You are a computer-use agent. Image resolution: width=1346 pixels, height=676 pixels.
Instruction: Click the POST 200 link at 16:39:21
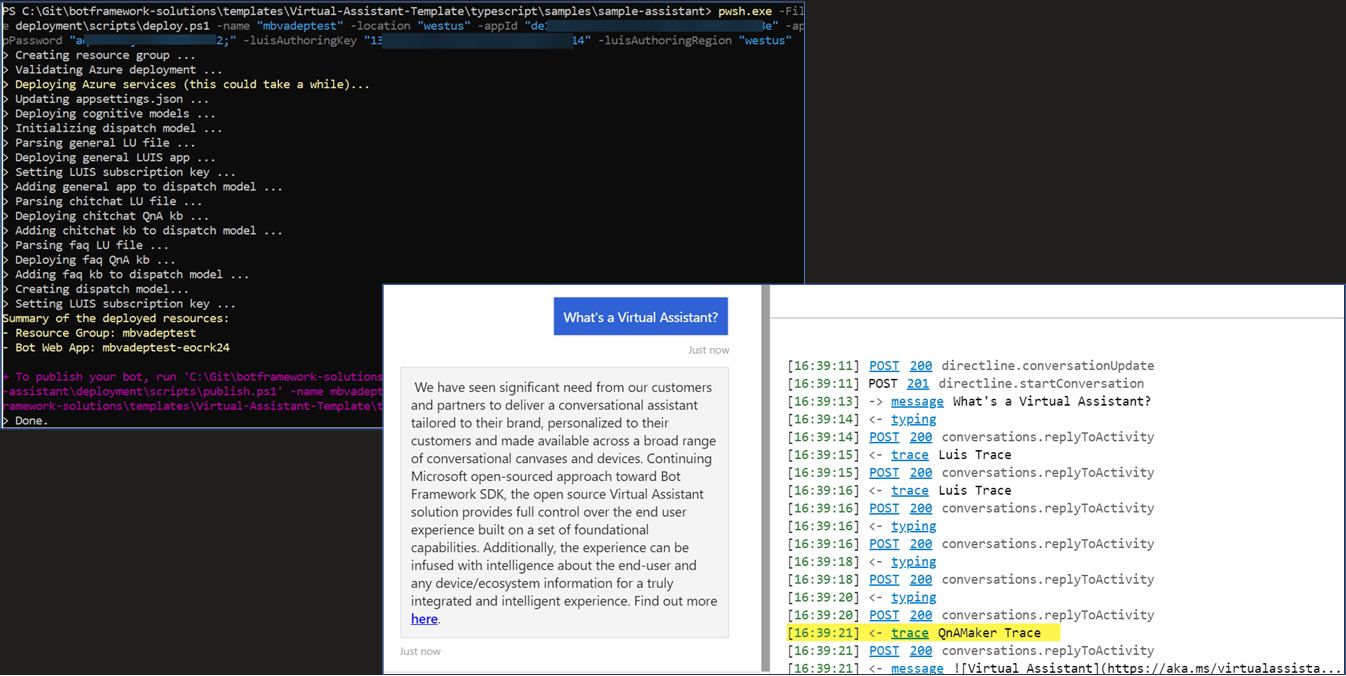pos(884,650)
